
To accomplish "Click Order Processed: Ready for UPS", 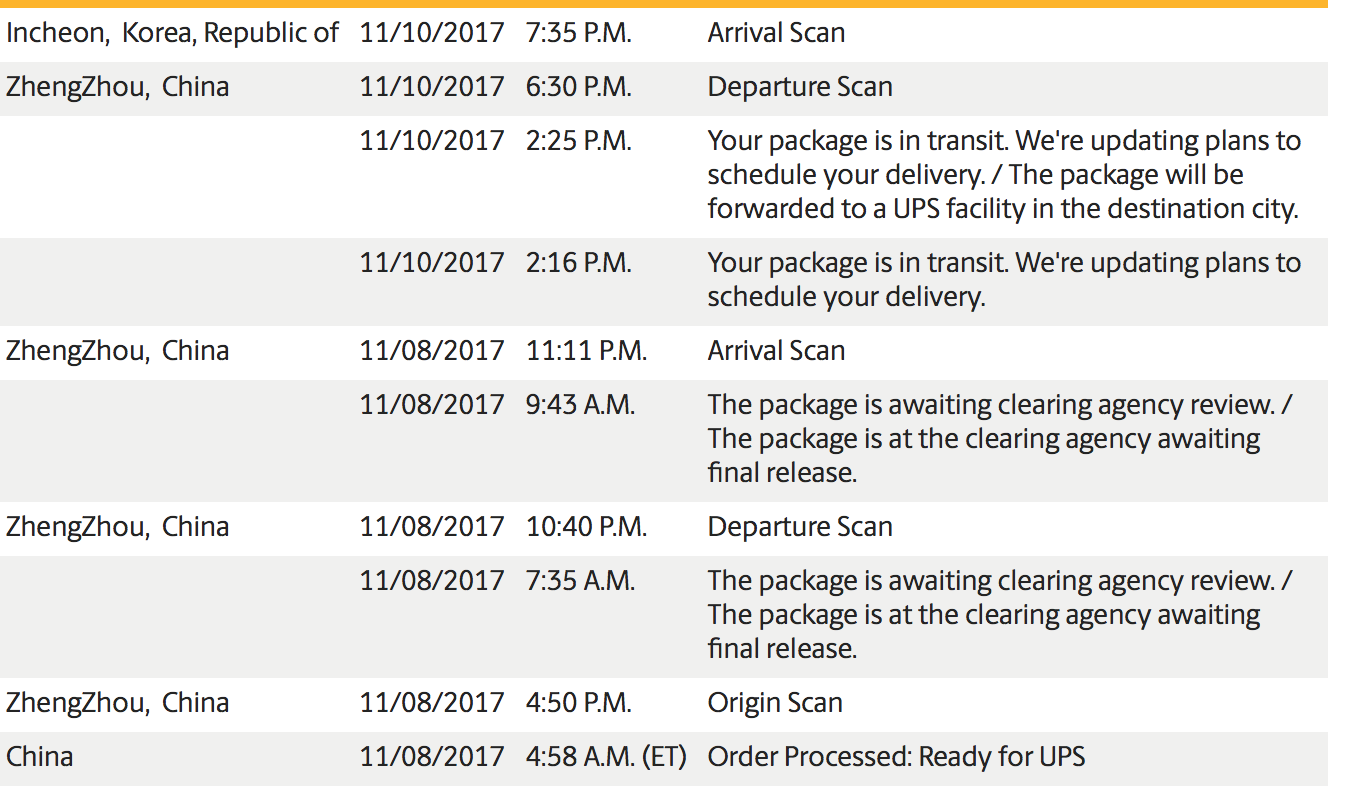I will [x=896, y=757].
